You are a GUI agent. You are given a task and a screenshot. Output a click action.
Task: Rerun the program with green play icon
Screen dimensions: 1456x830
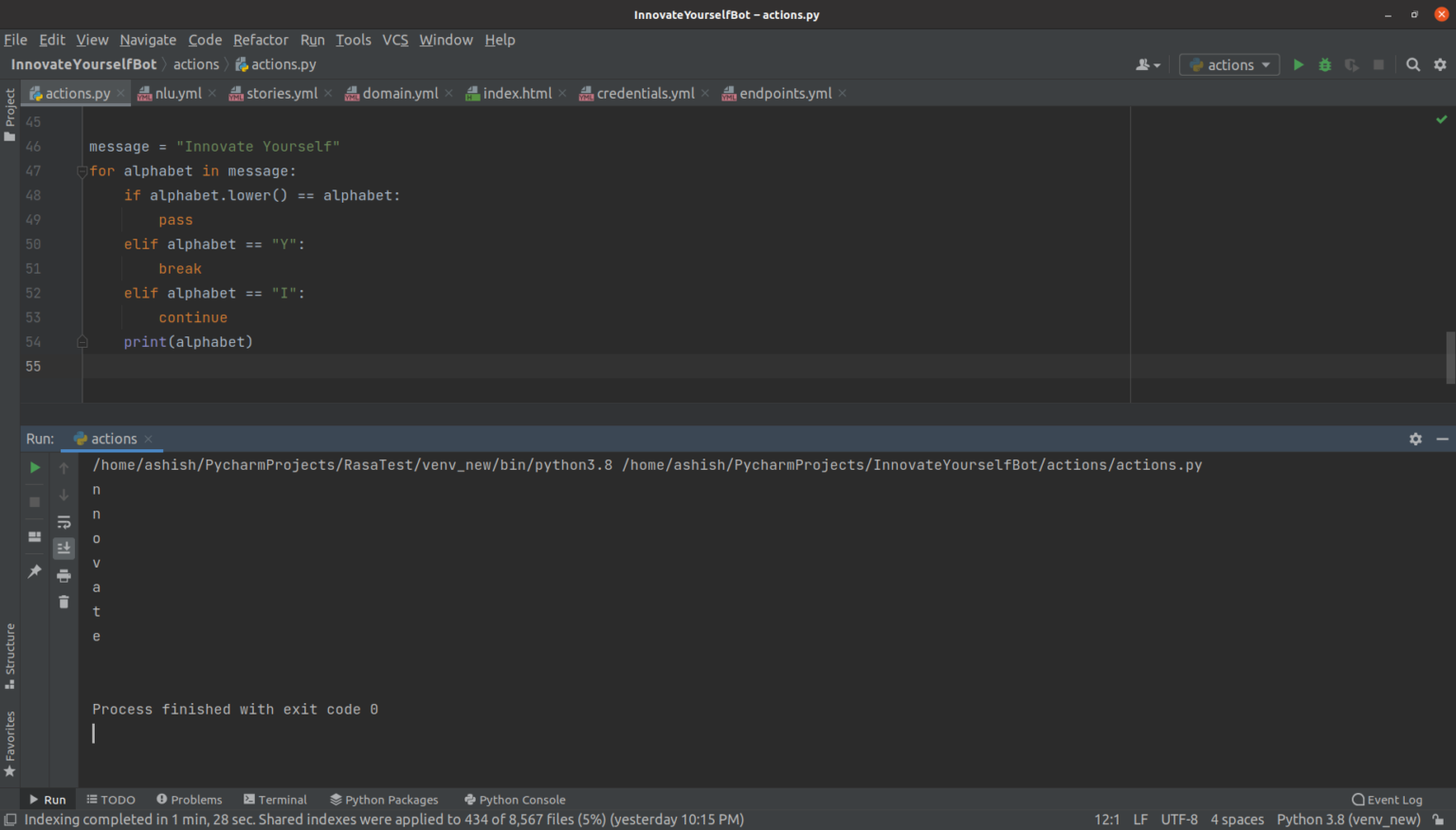34,466
